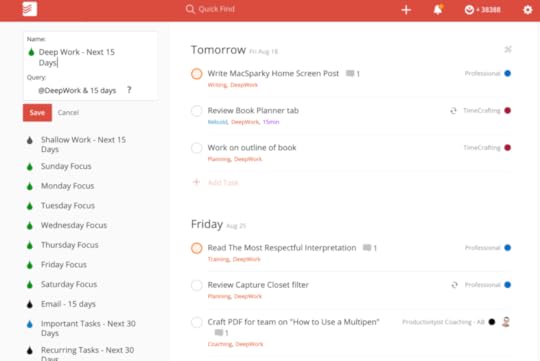Select the Thursday Focus filter

pyautogui.click(x=70, y=245)
